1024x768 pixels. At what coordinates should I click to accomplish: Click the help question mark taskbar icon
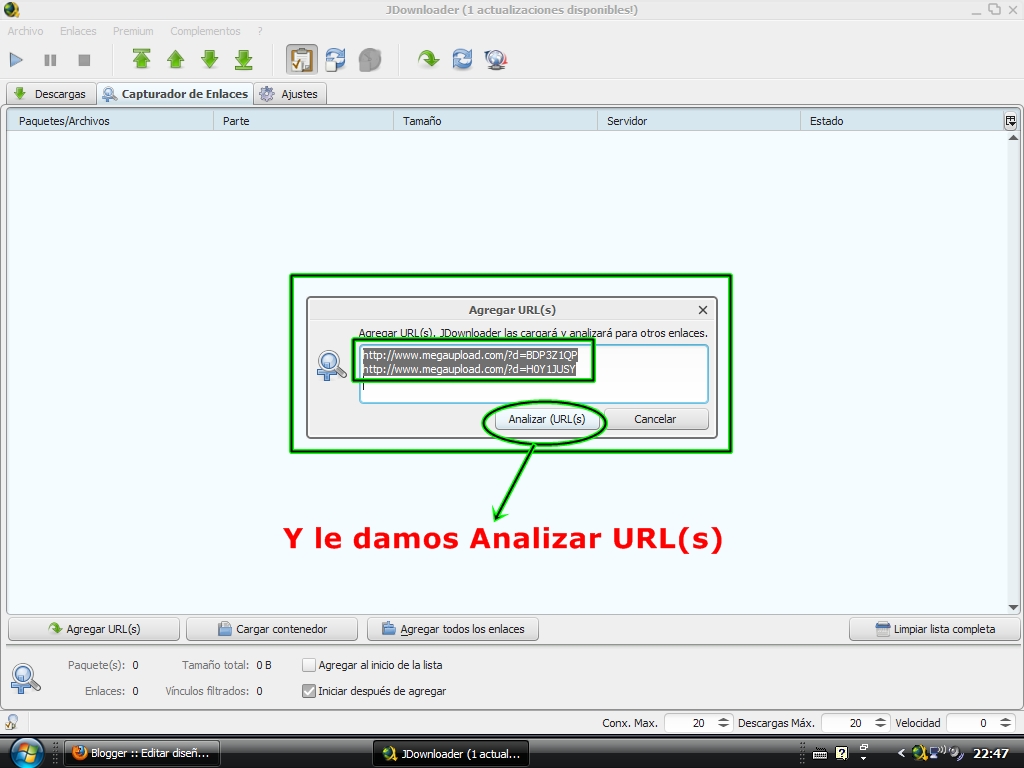point(842,753)
